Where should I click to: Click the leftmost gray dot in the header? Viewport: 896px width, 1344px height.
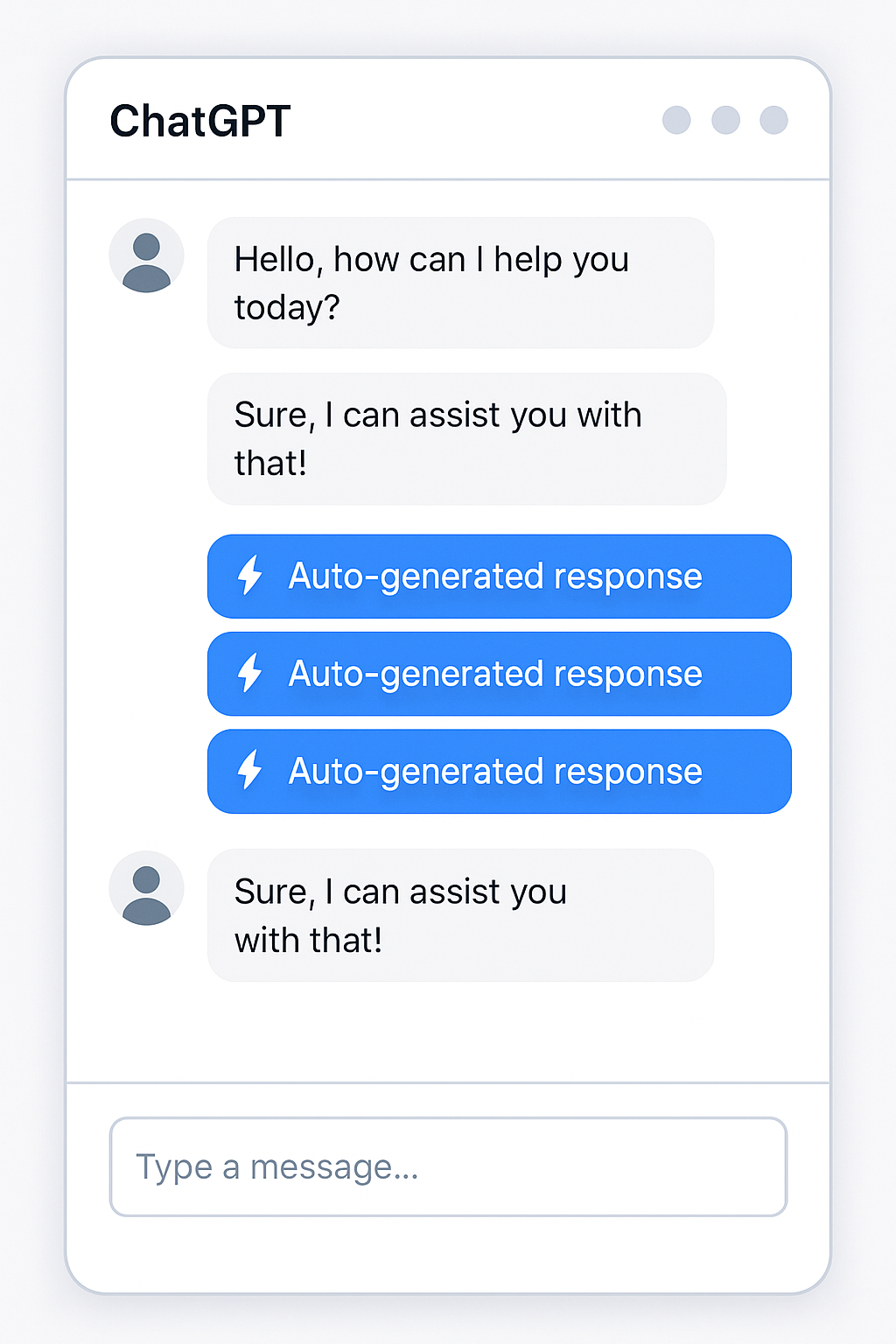click(676, 120)
